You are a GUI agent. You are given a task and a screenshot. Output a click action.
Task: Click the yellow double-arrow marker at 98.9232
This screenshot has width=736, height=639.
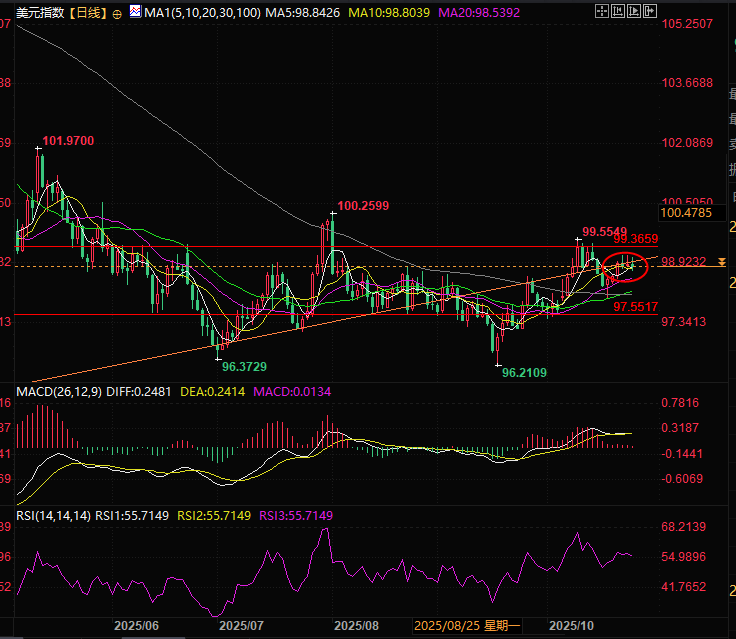pos(721,261)
